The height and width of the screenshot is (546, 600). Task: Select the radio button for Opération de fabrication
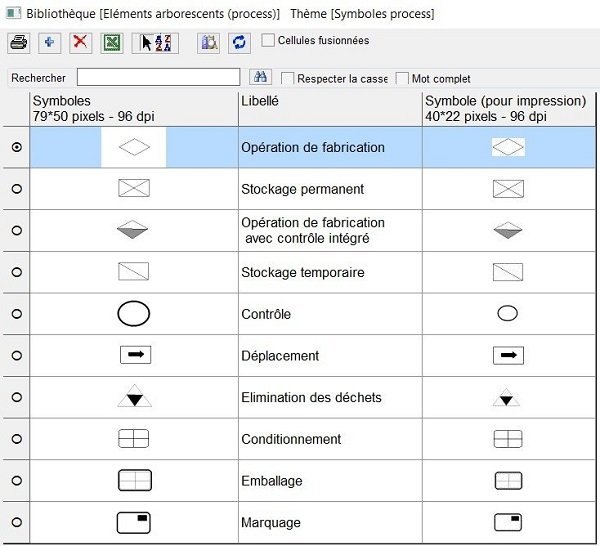[x=16, y=147]
